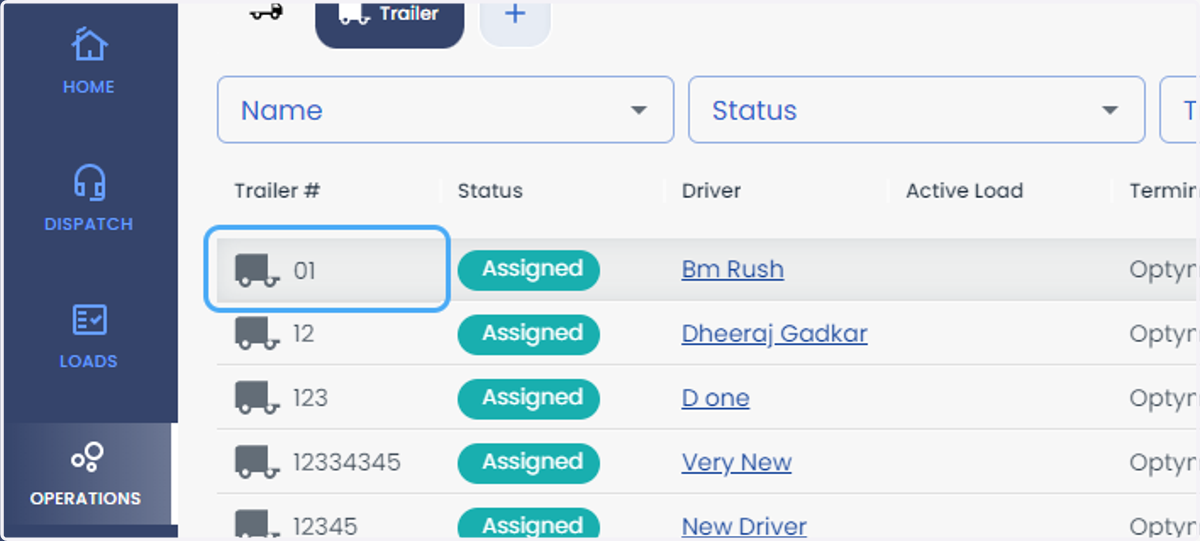Click Assigned badge for trailer 12345
1200x541 pixels.
(529, 525)
